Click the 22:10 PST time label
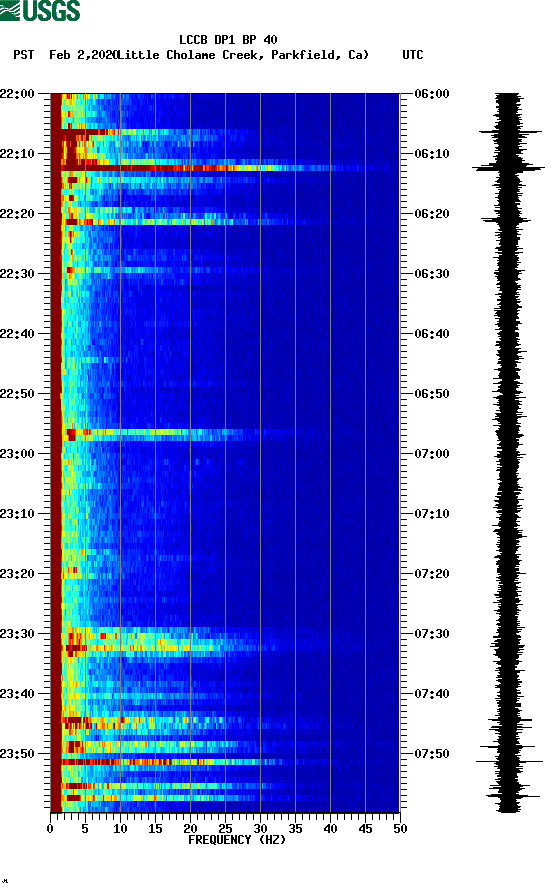Screen dimensions: 552x892 [18, 154]
